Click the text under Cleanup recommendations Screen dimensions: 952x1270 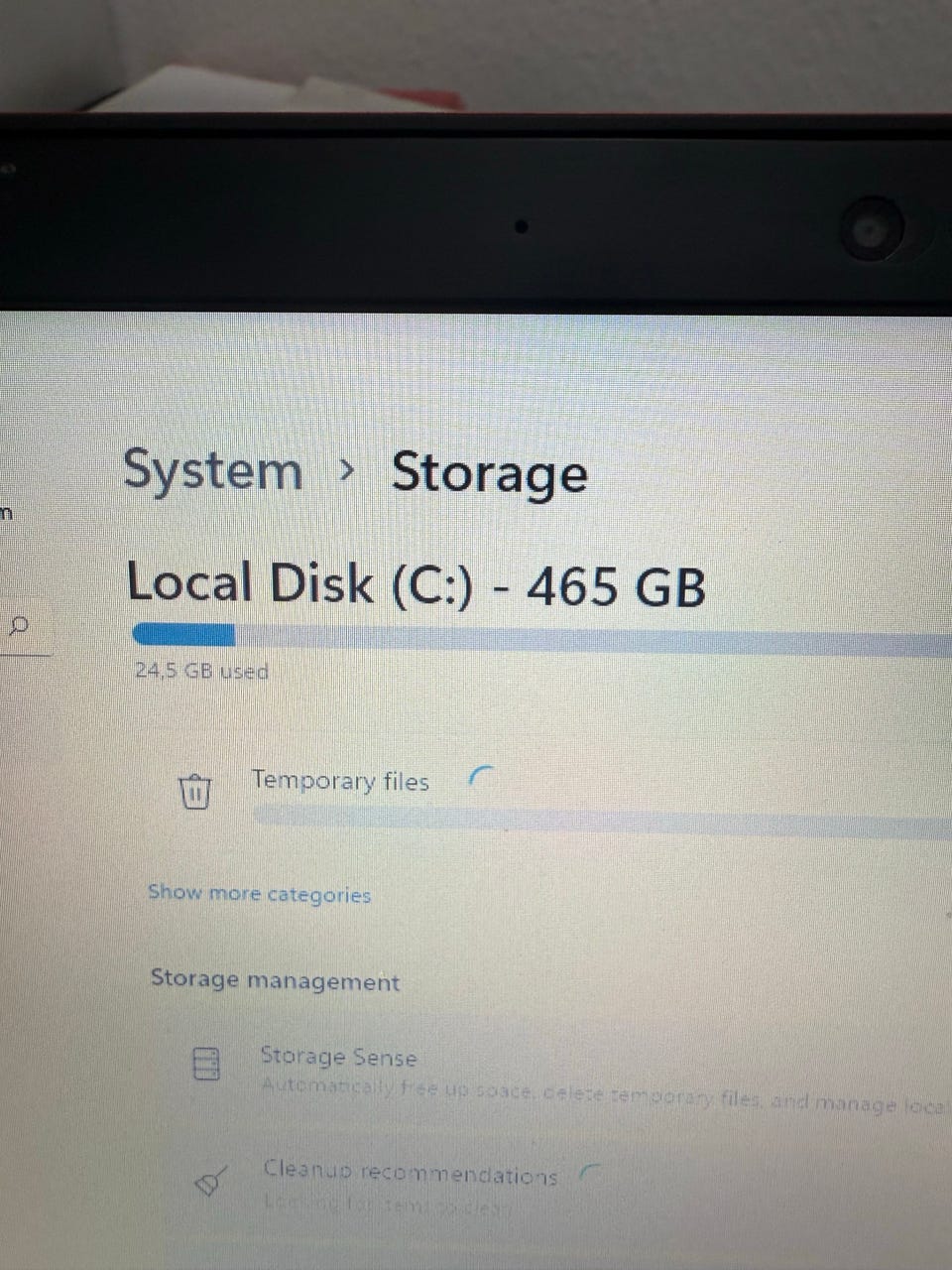388,1206
